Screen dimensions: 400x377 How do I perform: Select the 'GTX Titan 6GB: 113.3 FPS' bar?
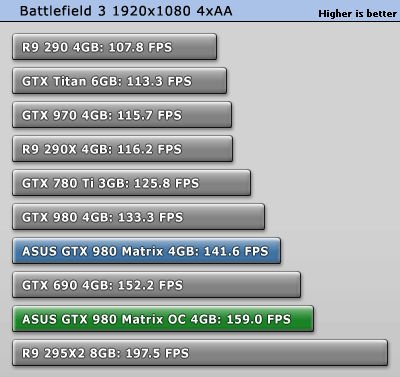pyautogui.click(x=120, y=81)
